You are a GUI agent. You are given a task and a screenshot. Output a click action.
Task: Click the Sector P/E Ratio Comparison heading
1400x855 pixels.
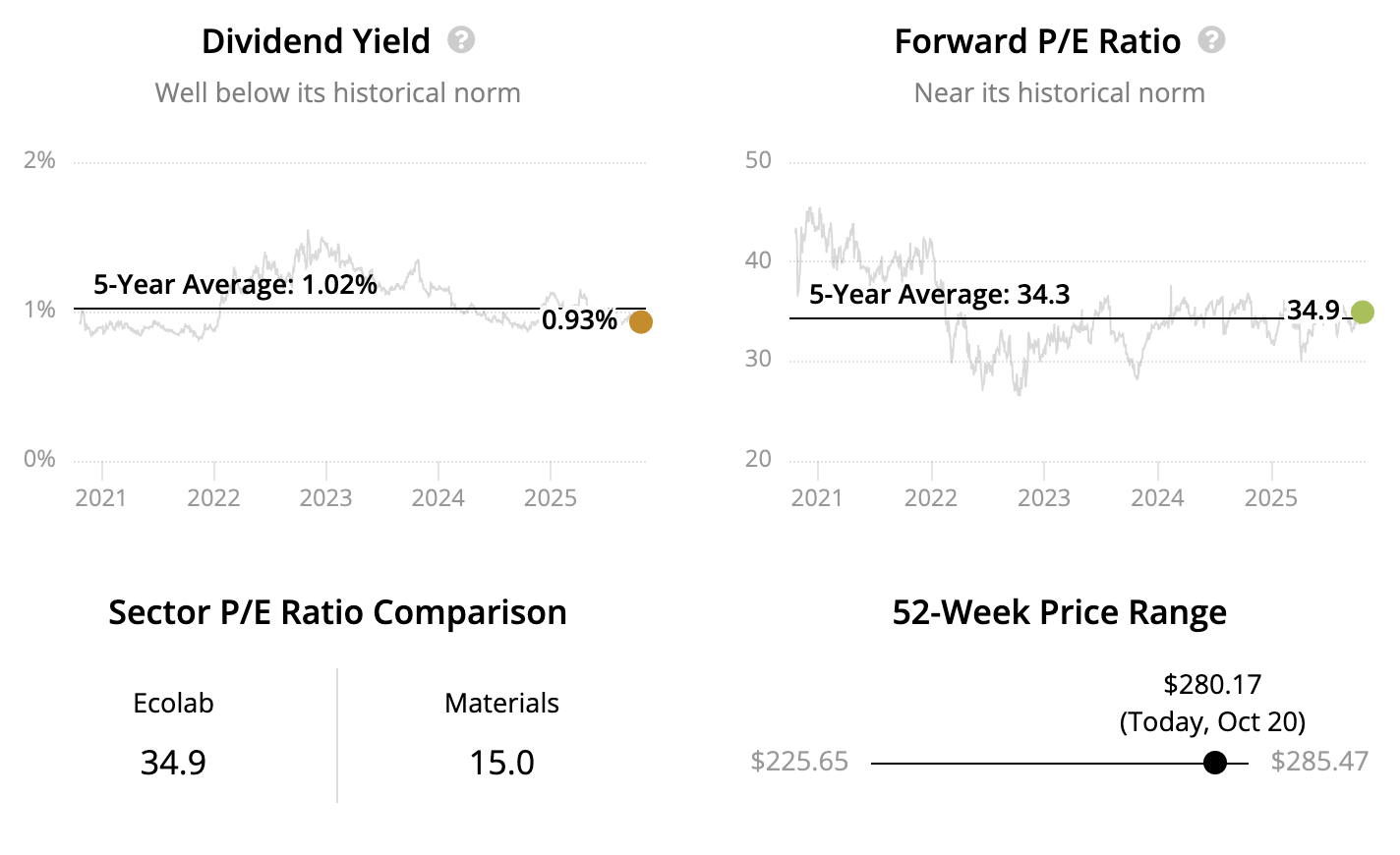point(337,612)
